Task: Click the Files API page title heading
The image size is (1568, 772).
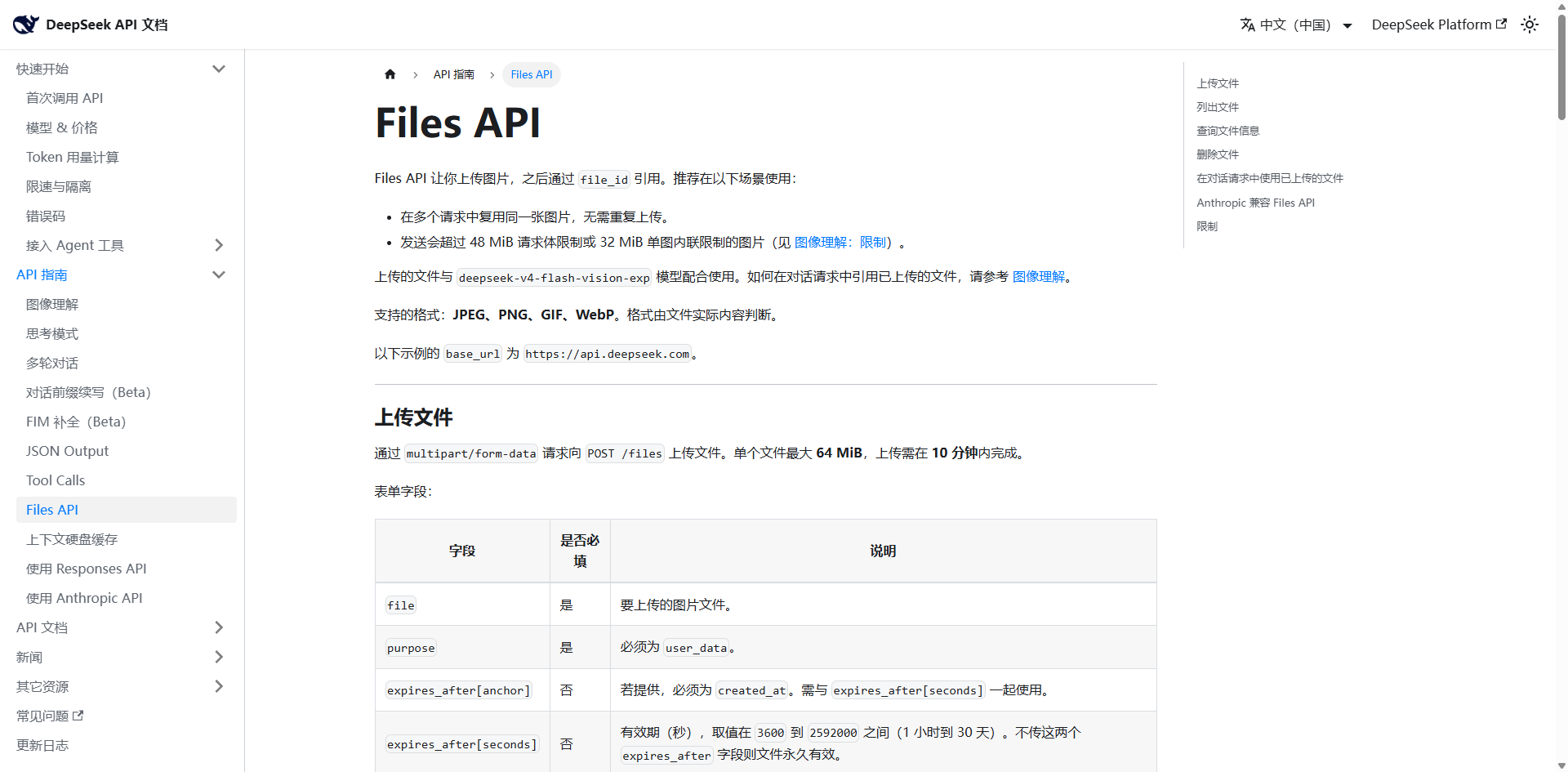Action: click(457, 123)
